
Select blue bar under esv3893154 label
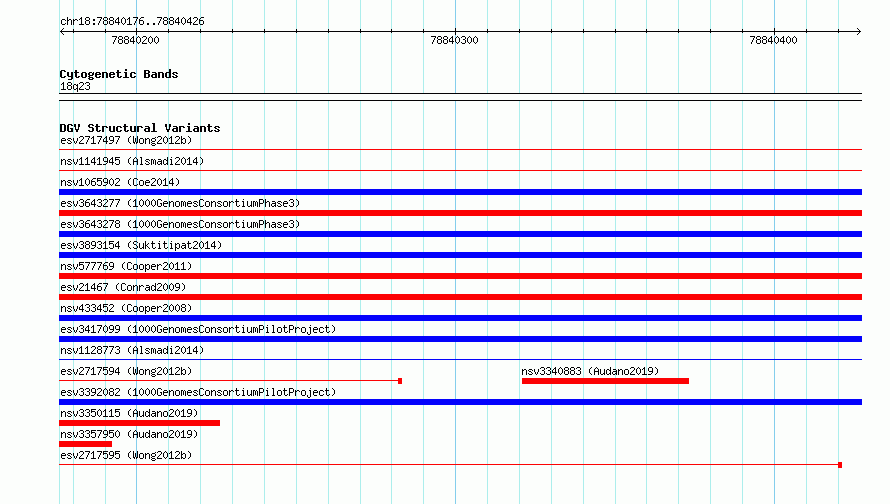(x=460, y=255)
